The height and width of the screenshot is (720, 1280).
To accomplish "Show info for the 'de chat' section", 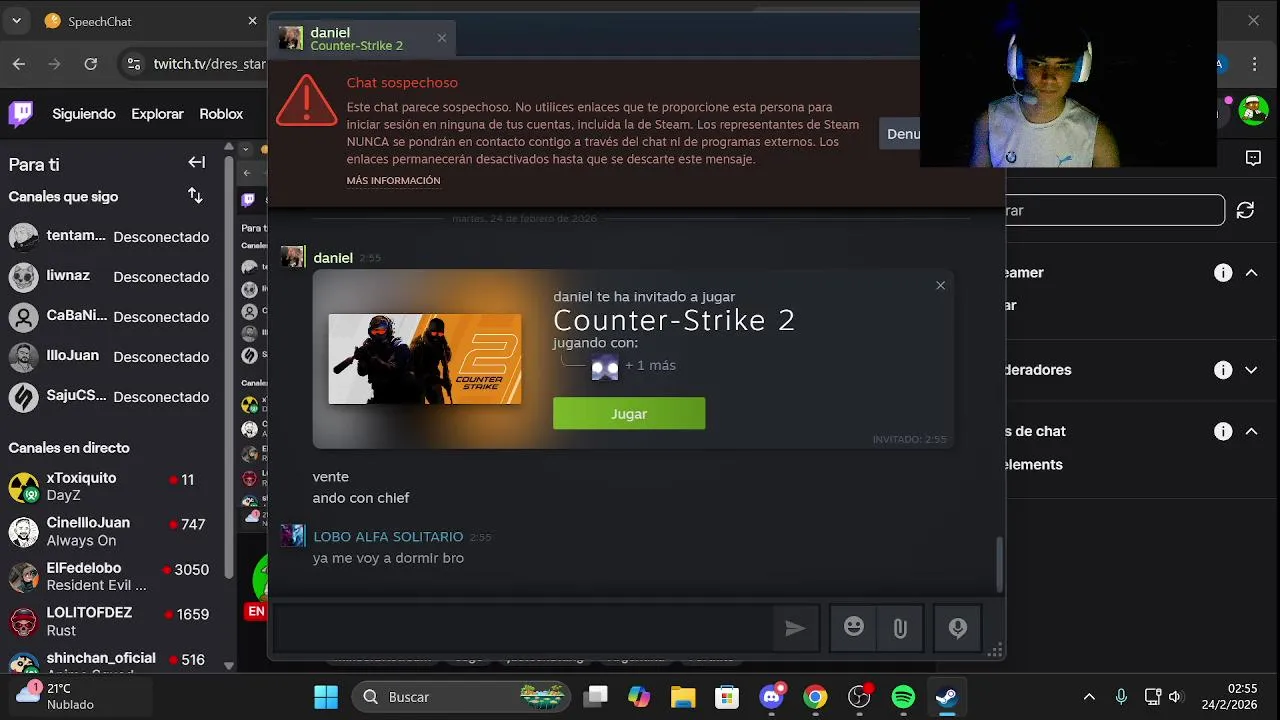I will [1223, 432].
